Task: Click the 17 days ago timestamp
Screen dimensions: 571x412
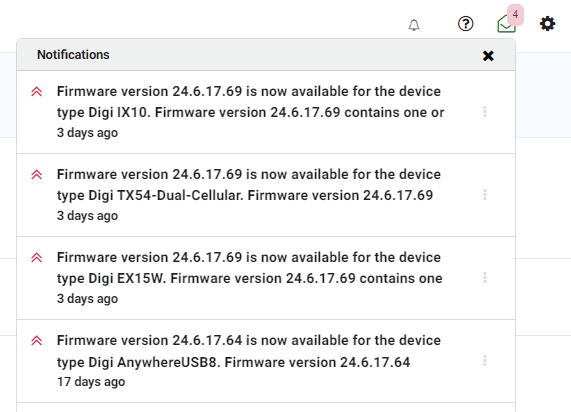Action: pos(91,382)
